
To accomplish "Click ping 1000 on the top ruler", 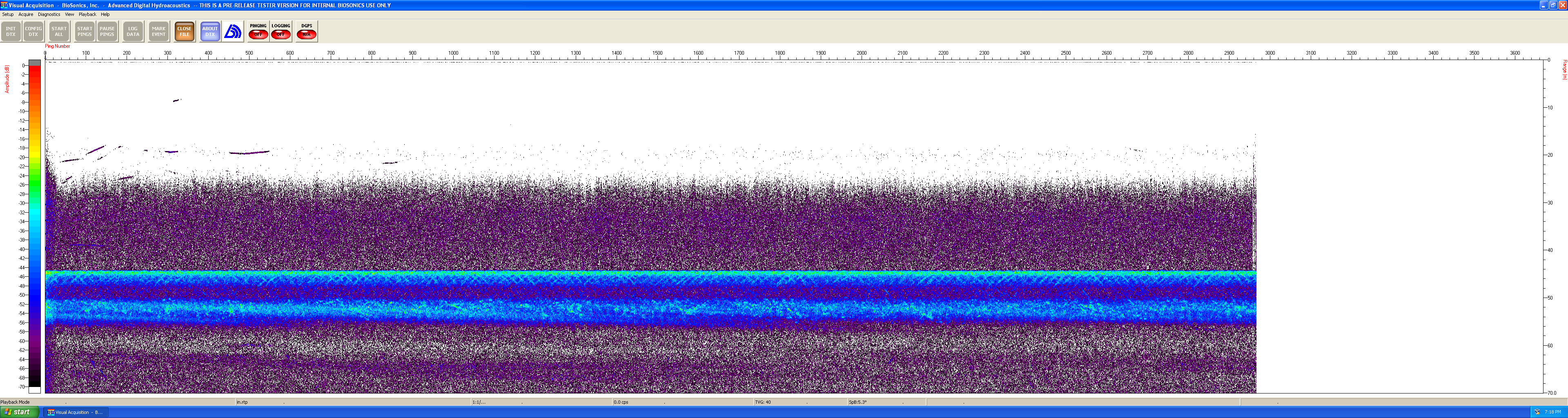I will [x=454, y=53].
